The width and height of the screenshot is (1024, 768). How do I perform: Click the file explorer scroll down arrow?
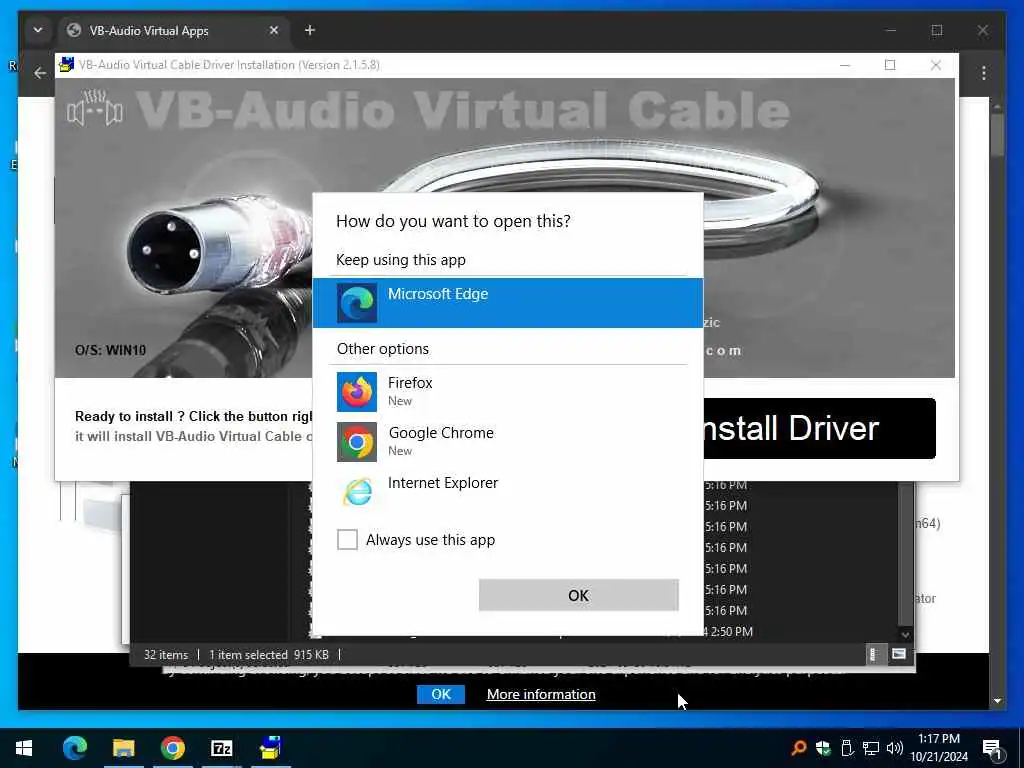click(904, 634)
